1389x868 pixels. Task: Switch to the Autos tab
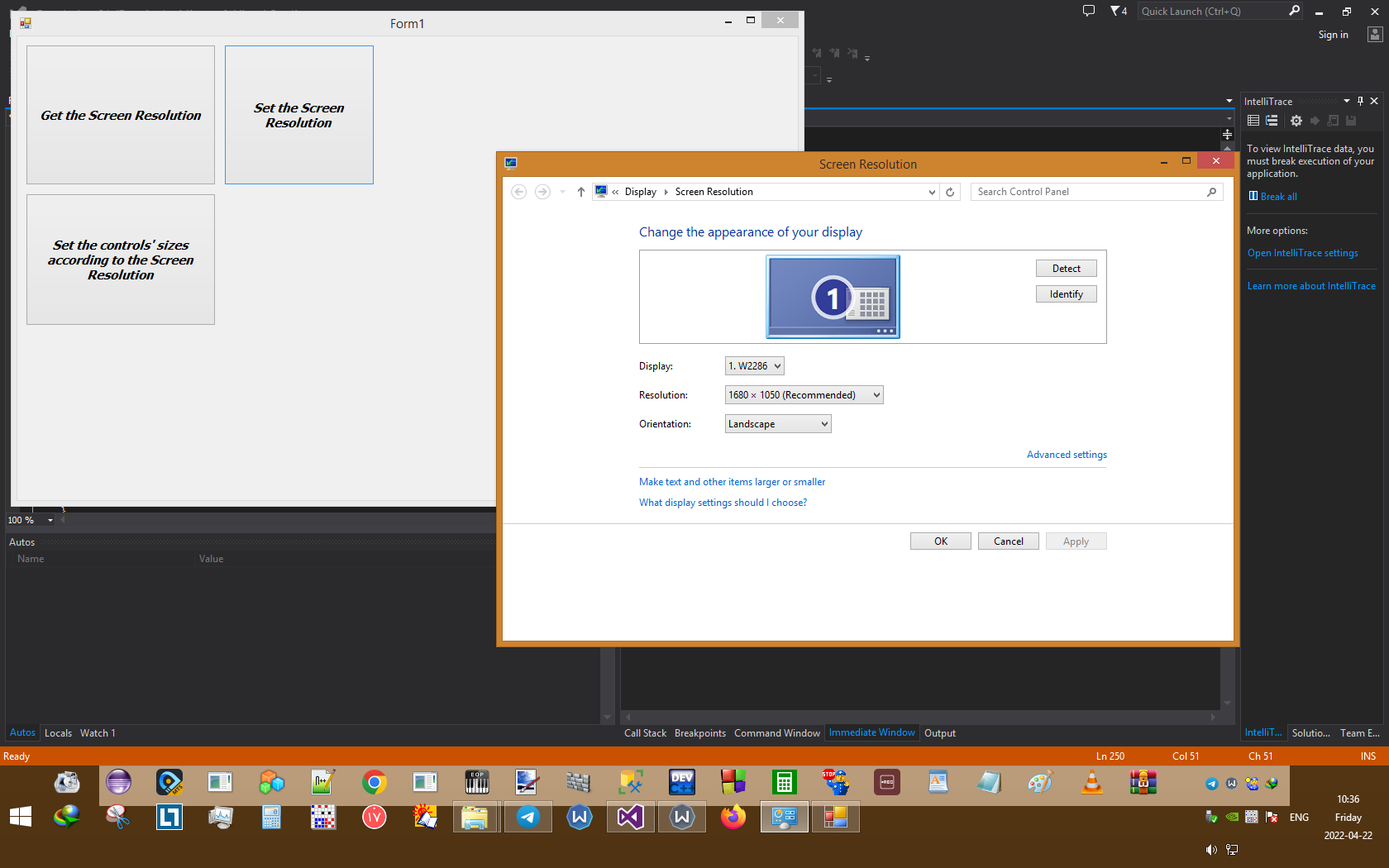click(22, 732)
